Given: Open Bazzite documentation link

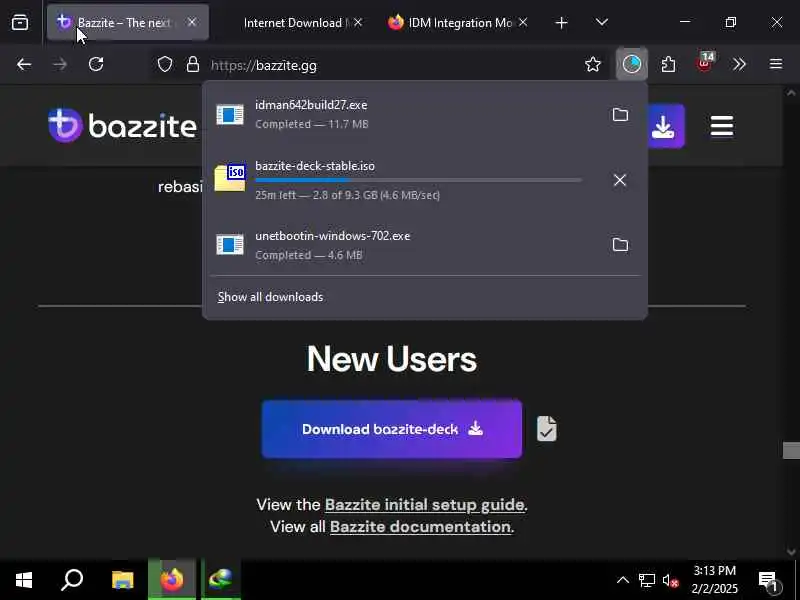Looking at the screenshot, I should pos(420,527).
